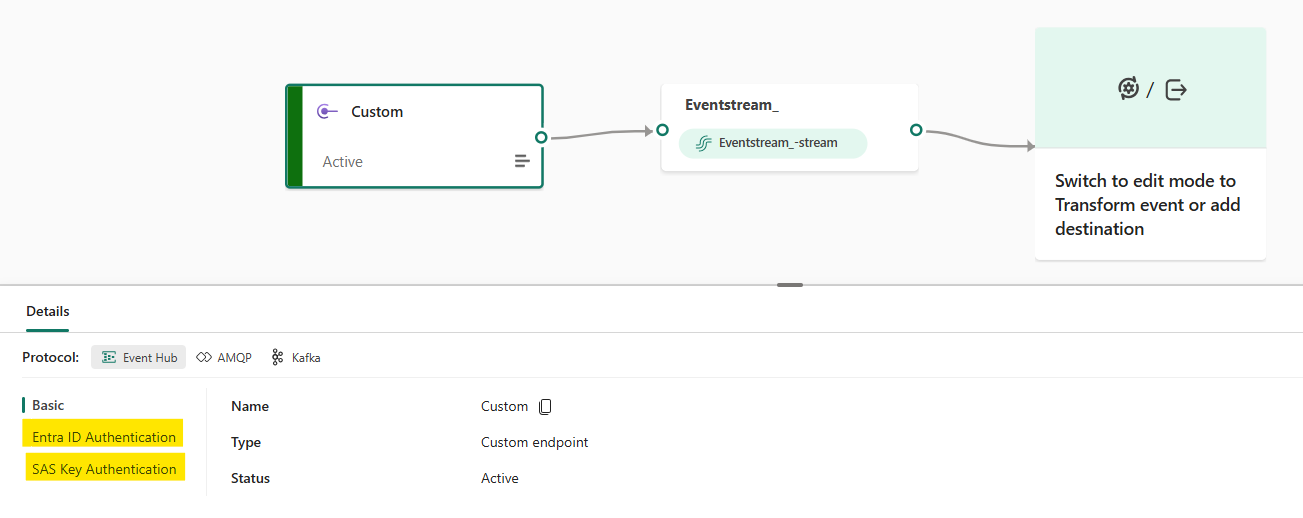
Task: Click the Event Hub protocol icon
Action: click(x=109, y=357)
